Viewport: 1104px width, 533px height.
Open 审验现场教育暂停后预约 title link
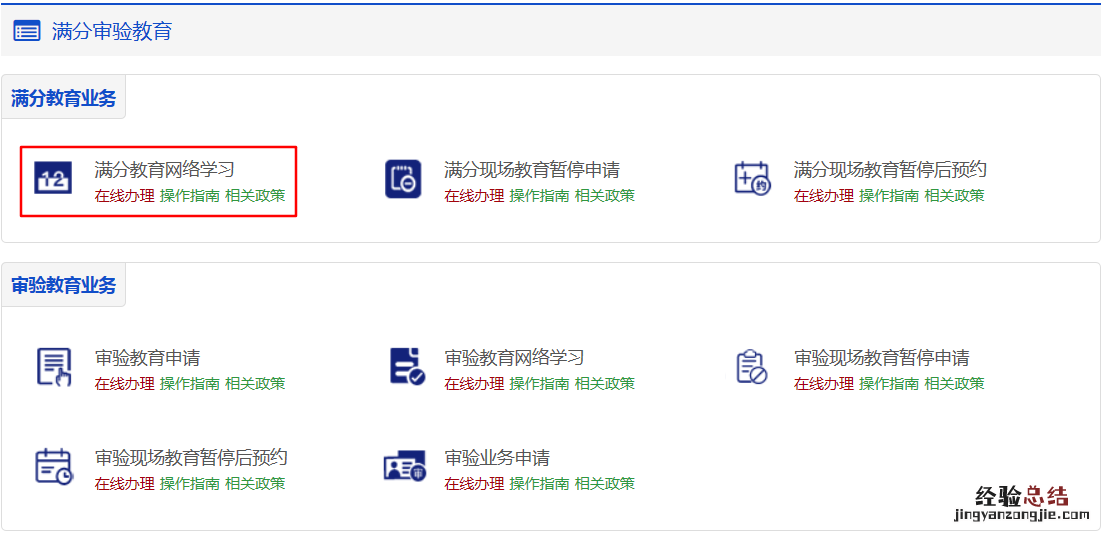pos(191,458)
